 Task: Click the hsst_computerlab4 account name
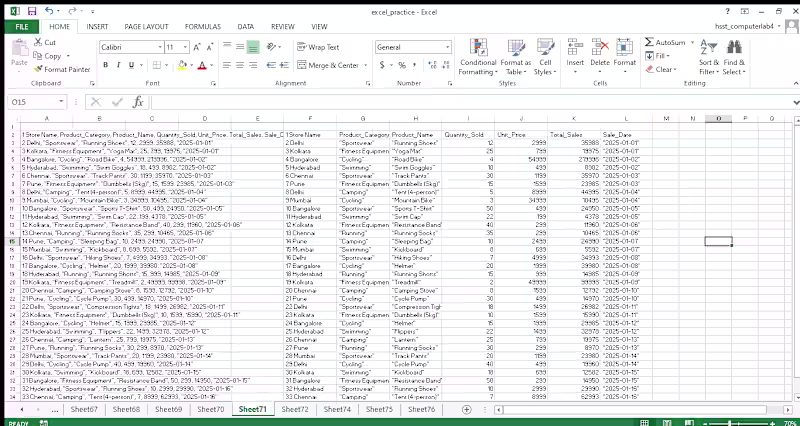pyautogui.click(x=744, y=26)
